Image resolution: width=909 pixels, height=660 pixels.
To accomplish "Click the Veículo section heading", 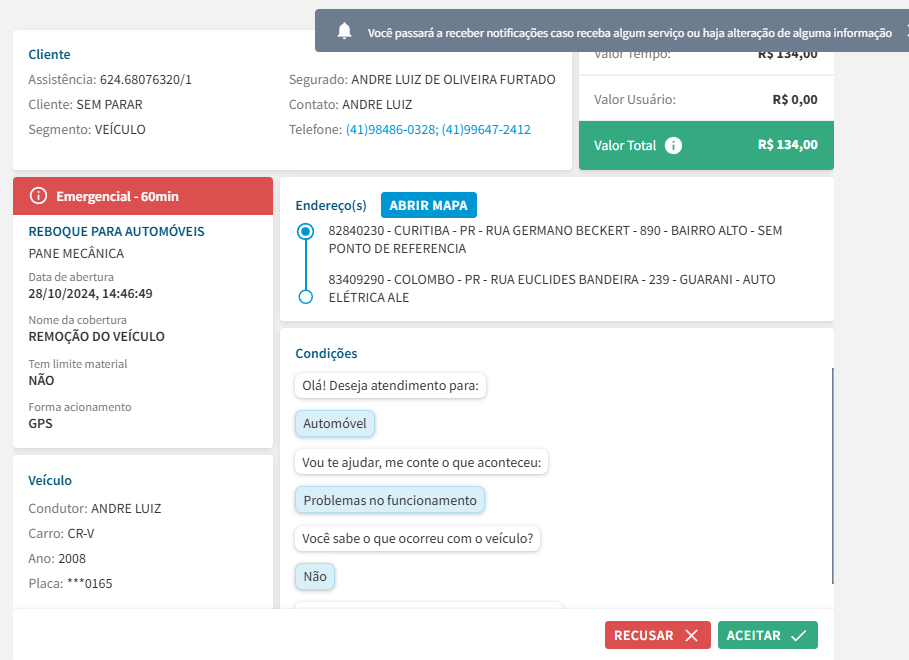I will point(50,480).
